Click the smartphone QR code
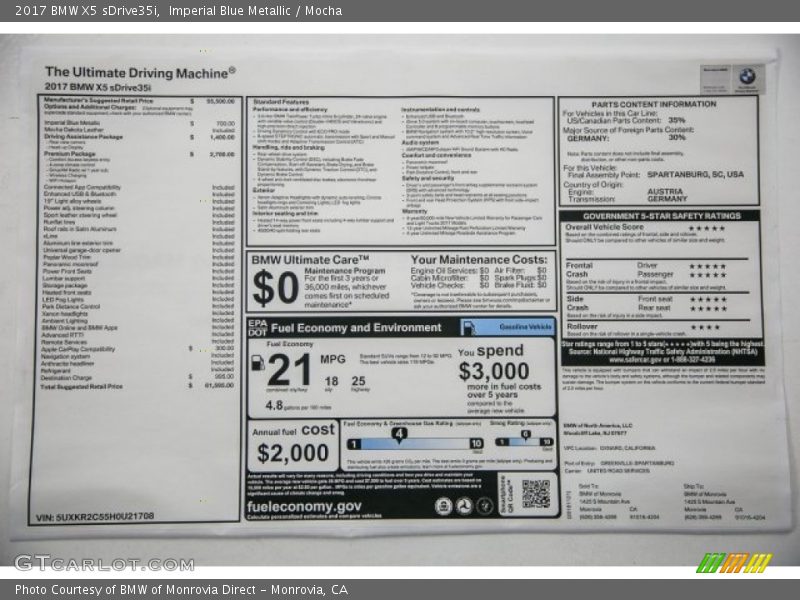800x600 pixels. pos(536,493)
